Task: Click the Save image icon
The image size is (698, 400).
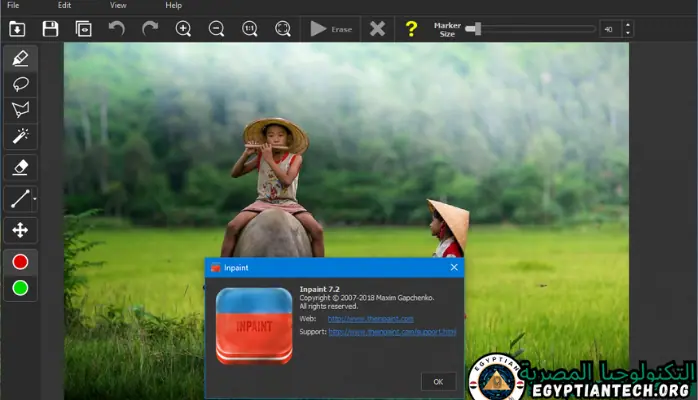Action: [x=51, y=29]
